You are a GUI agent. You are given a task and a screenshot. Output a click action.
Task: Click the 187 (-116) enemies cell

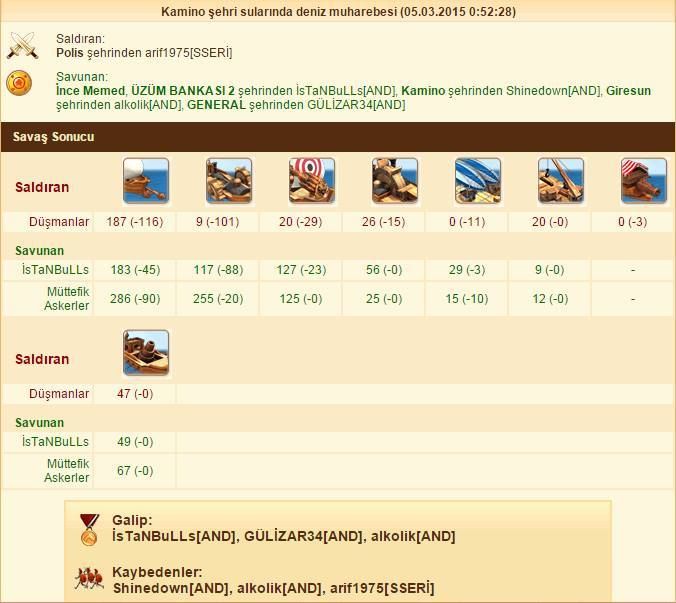point(135,222)
